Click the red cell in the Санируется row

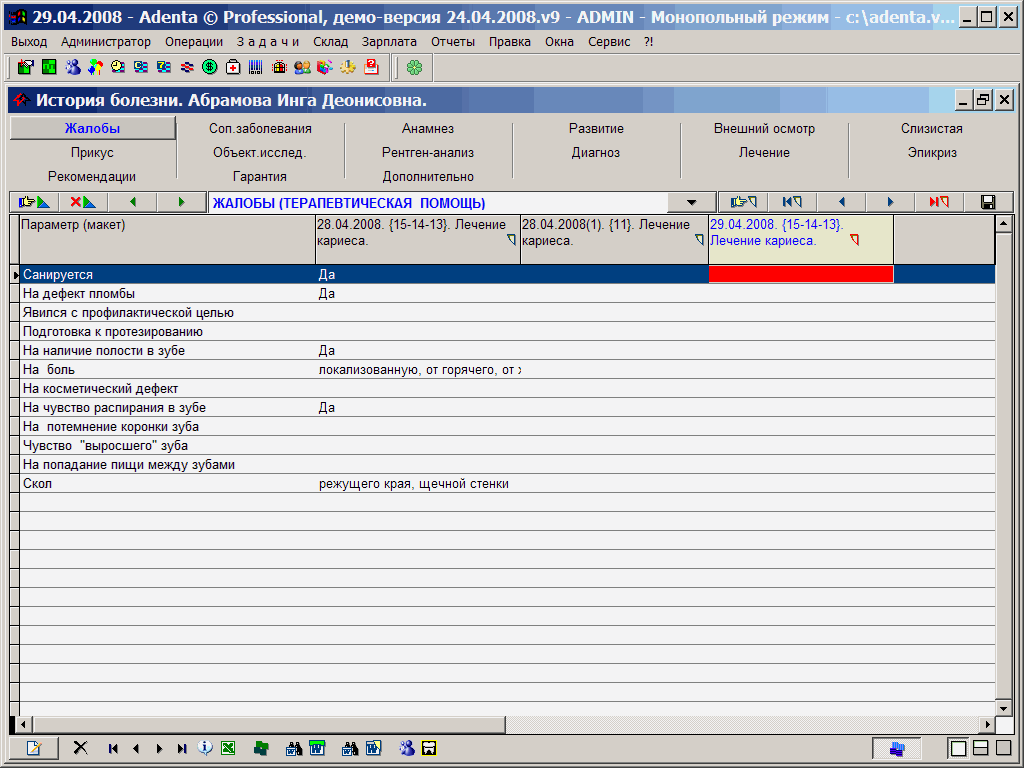tap(800, 274)
